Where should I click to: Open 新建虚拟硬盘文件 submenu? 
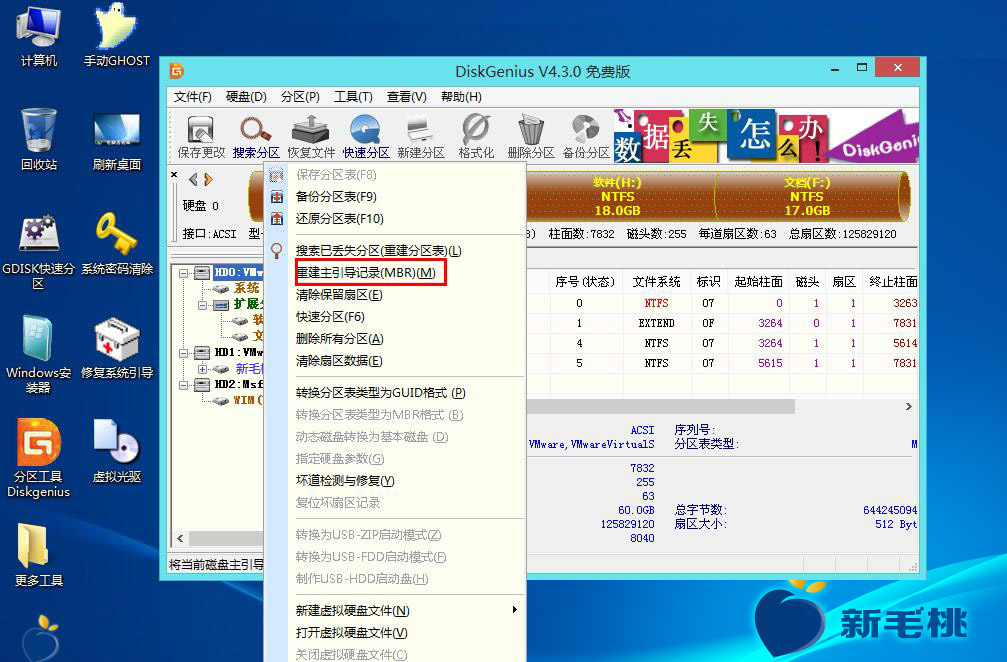point(396,611)
